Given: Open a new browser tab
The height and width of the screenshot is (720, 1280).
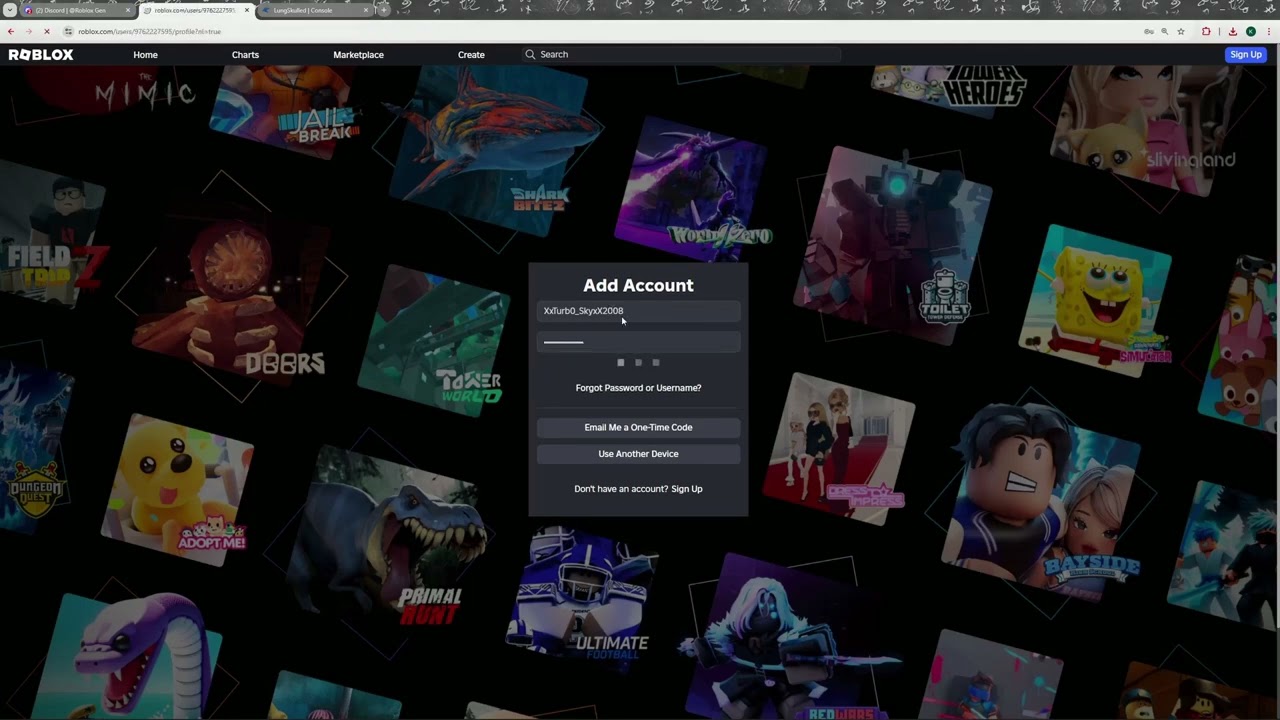Looking at the screenshot, I should click(x=384, y=10).
